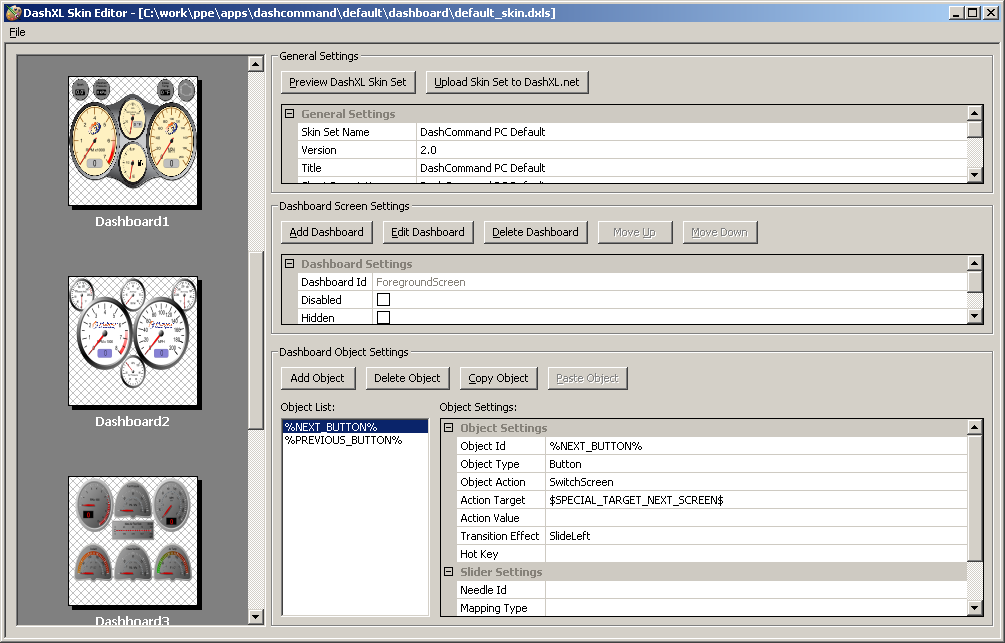The image size is (1005, 643).
Task: Click Preview DashXL Skin Set button
Action: [x=347, y=82]
